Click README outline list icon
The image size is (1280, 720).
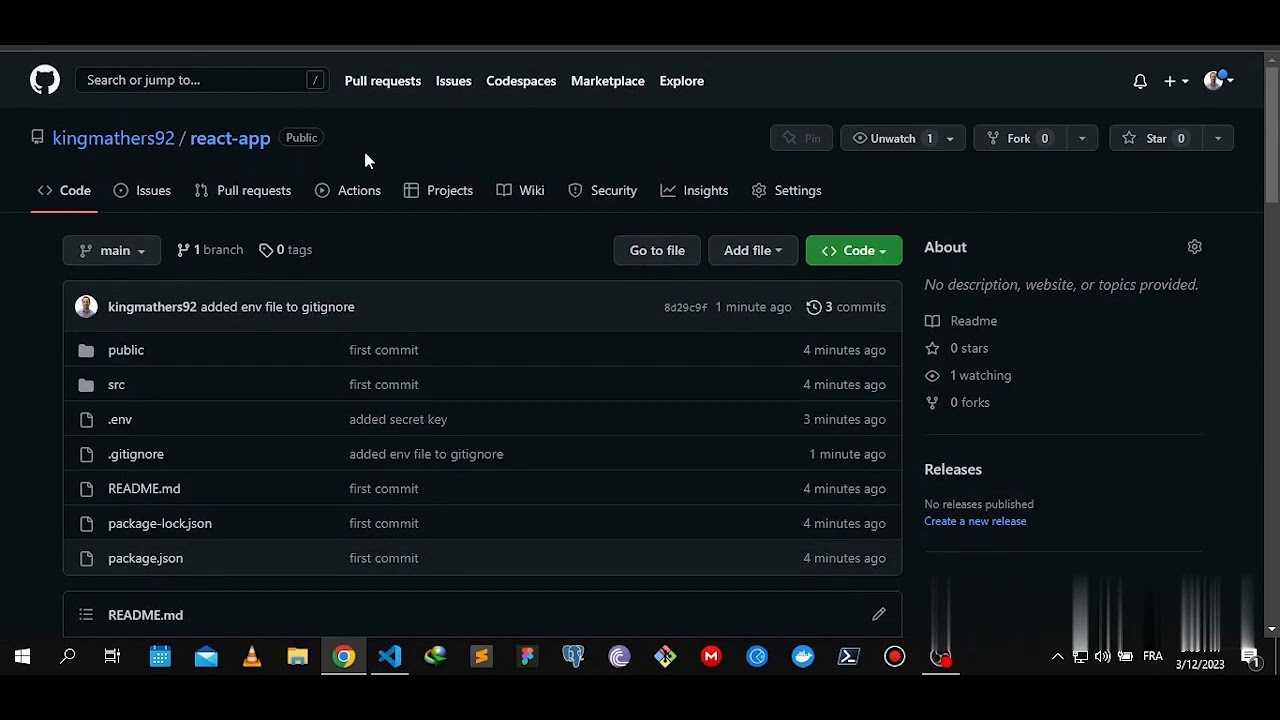tap(86, 615)
